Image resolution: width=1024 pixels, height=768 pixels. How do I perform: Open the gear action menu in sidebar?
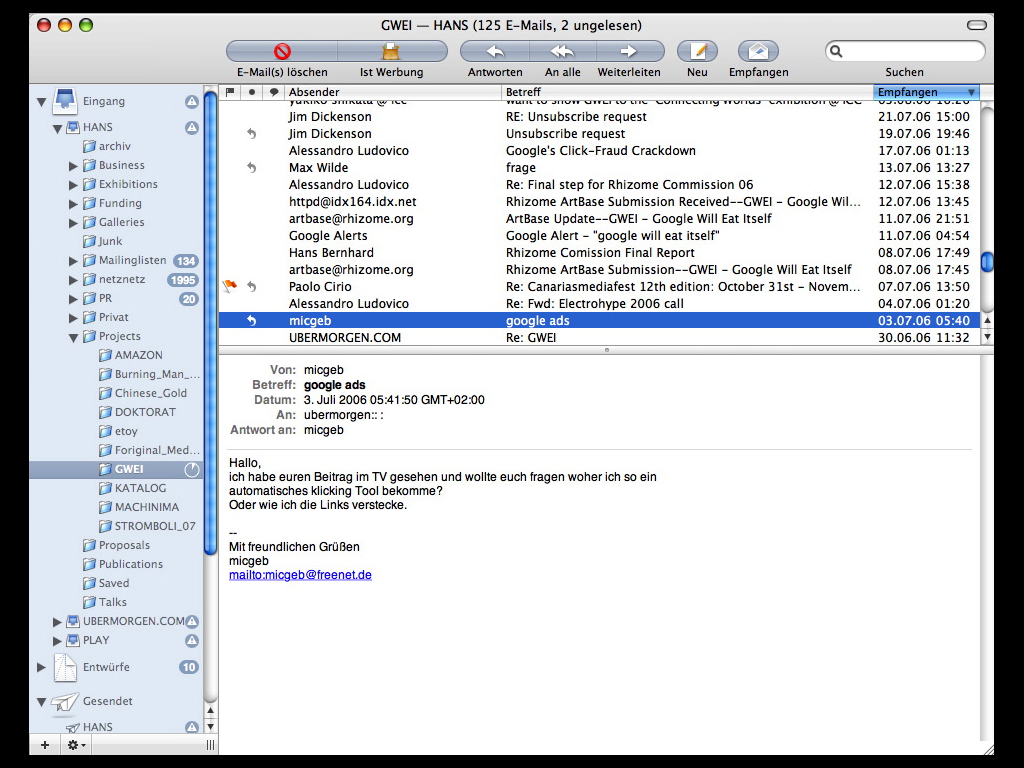[x=76, y=745]
